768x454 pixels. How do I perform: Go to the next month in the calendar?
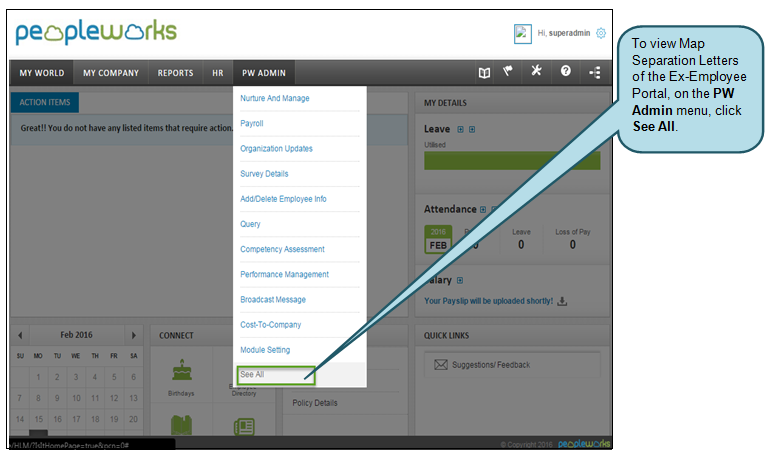(133, 335)
